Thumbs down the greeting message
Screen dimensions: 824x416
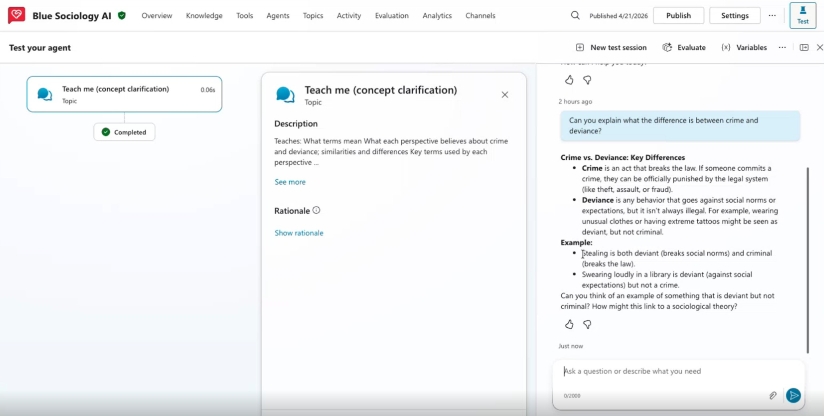click(588, 80)
